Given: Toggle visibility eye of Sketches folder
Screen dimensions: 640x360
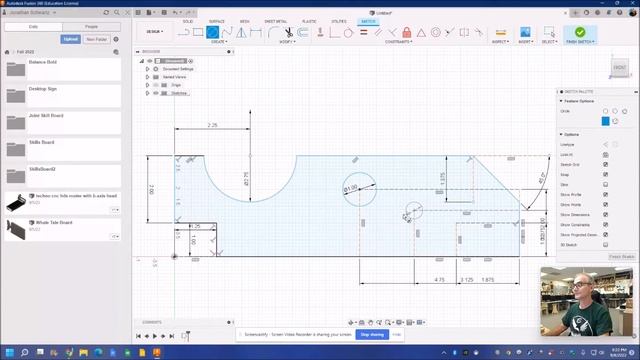Looking at the screenshot, I should [x=156, y=93].
